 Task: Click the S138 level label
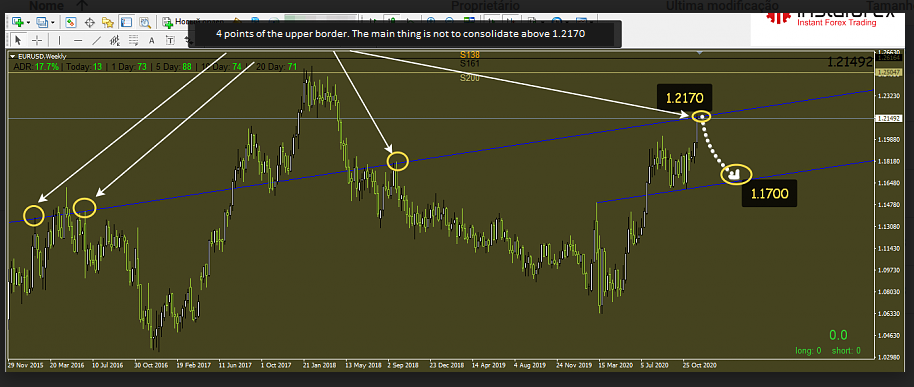[x=470, y=54]
